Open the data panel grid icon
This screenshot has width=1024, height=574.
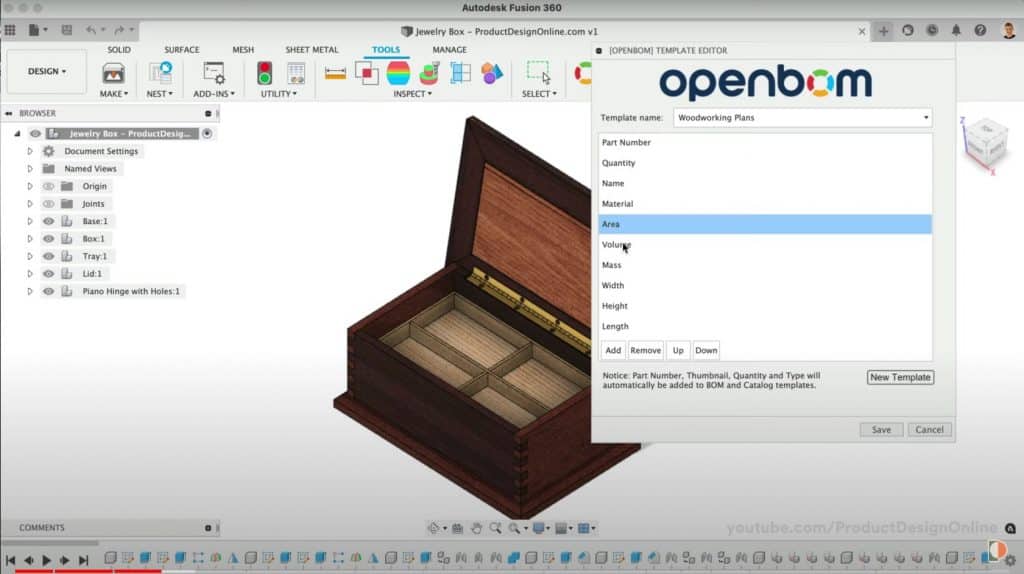(10, 30)
